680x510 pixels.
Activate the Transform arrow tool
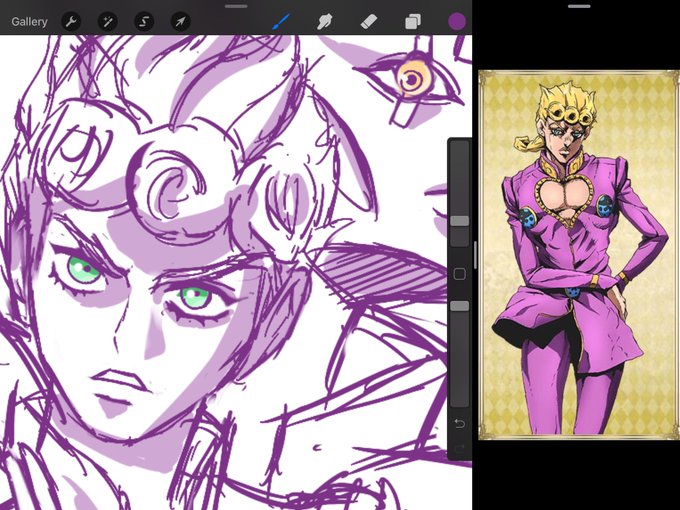[180, 22]
